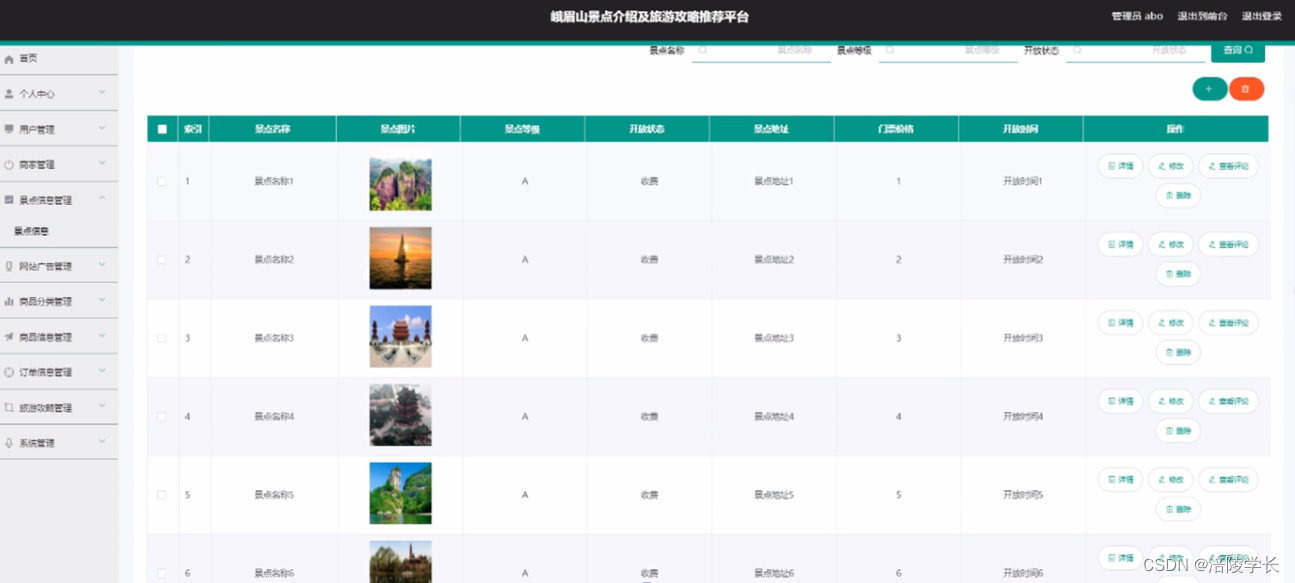1295x583 pixels.
Task: Click 删除 in the 景点名称3 row
Action: pos(1178,352)
